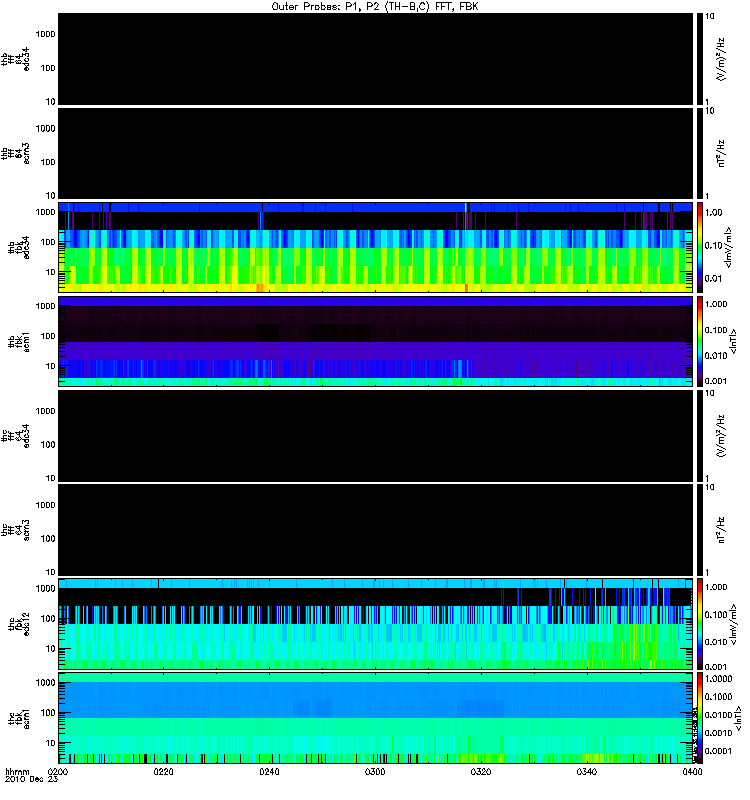The image size is (750, 800).
Task: Select the thc fff edc34 black spectrogram panel
Action: pos(376,436)
